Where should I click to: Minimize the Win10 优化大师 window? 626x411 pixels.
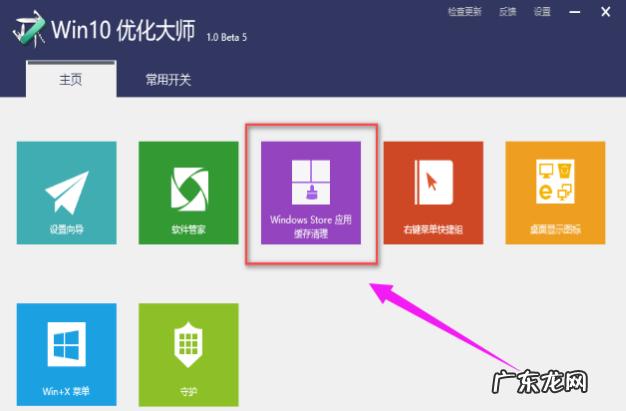click(x=574, y=12)
